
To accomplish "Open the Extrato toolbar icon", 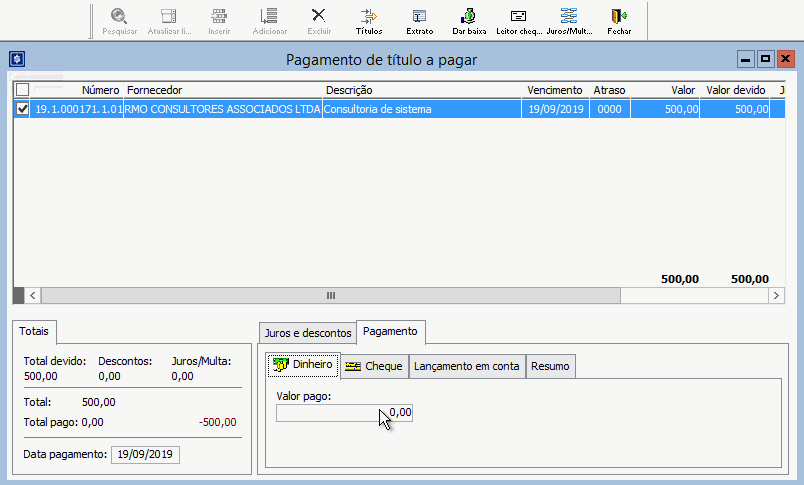I will coord(419,20).
